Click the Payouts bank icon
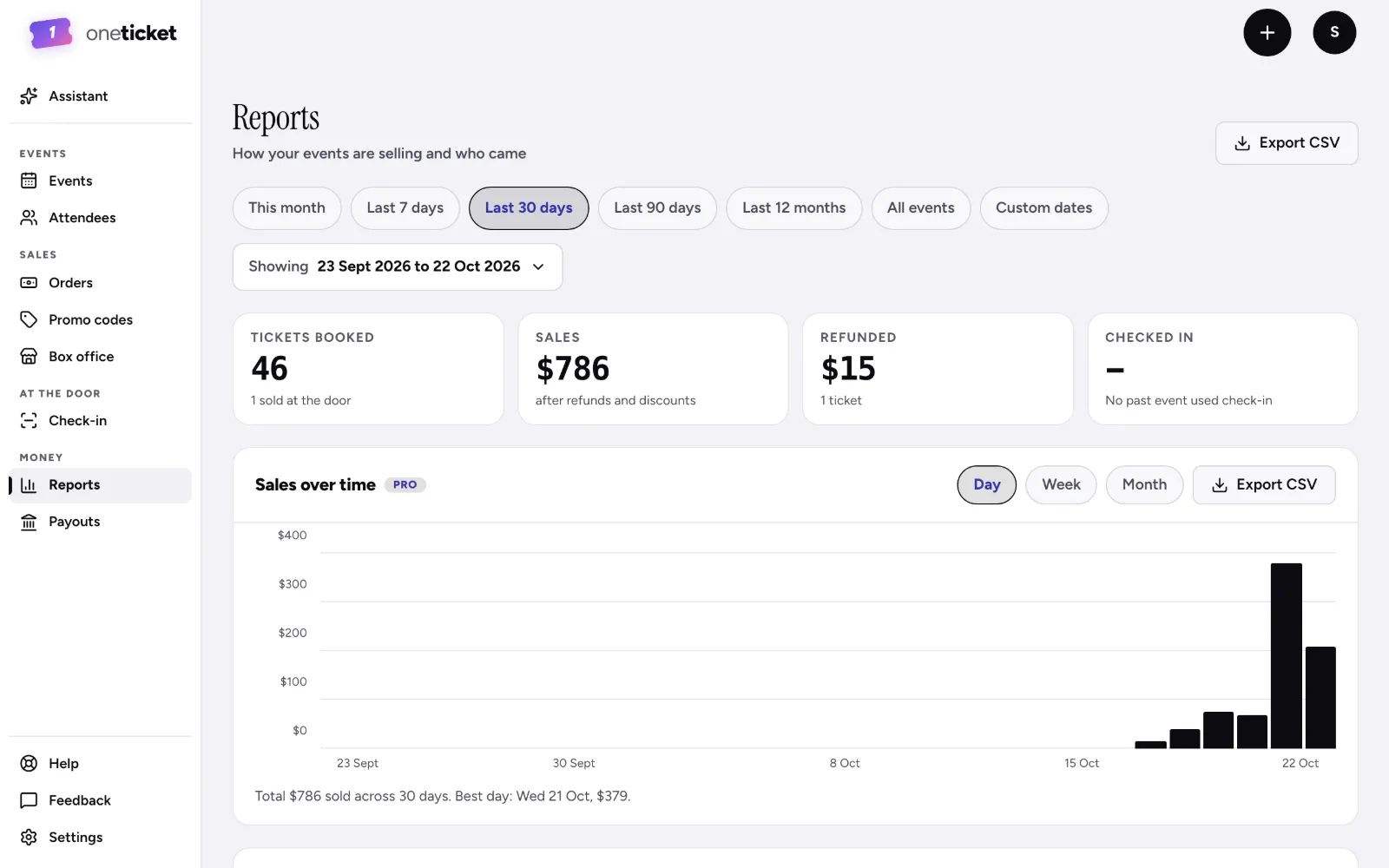The height and width of the screenshot is (868, 1389). click(29, 522)
